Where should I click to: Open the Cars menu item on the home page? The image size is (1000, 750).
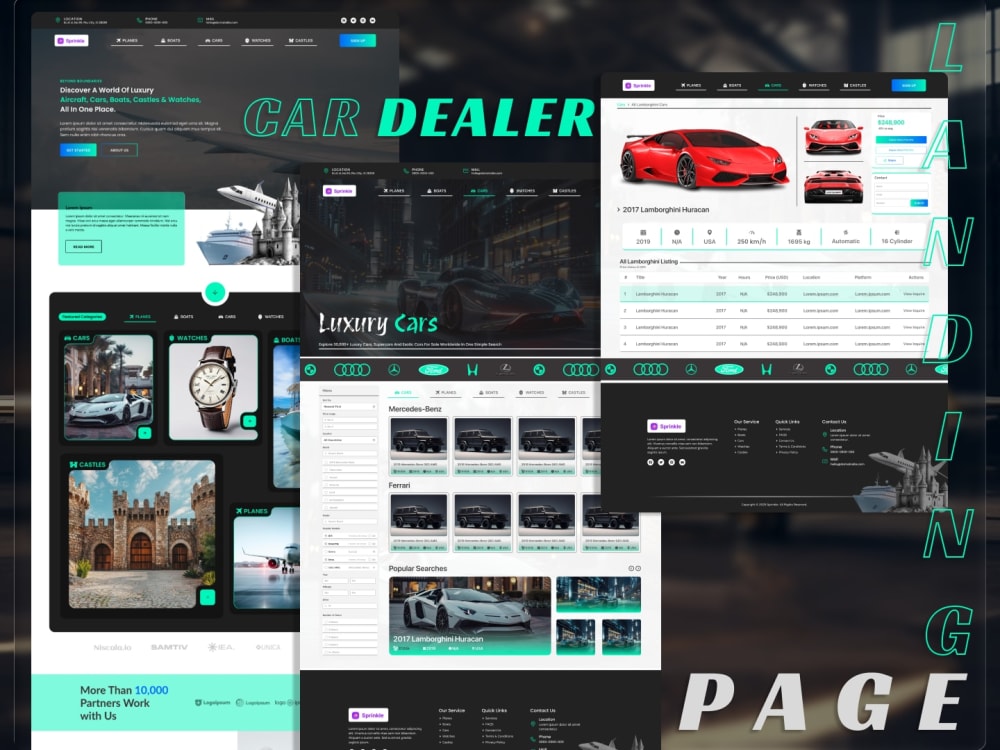(214, 40)
